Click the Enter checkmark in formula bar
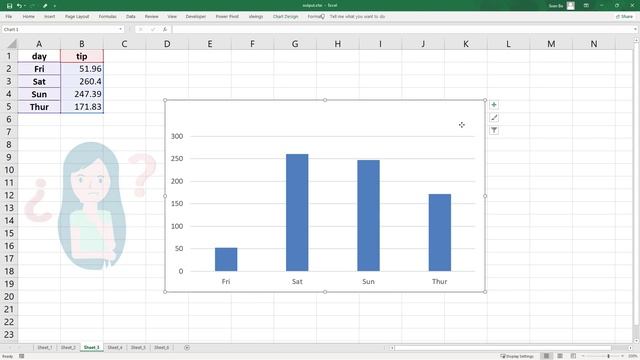 point(153,29)
